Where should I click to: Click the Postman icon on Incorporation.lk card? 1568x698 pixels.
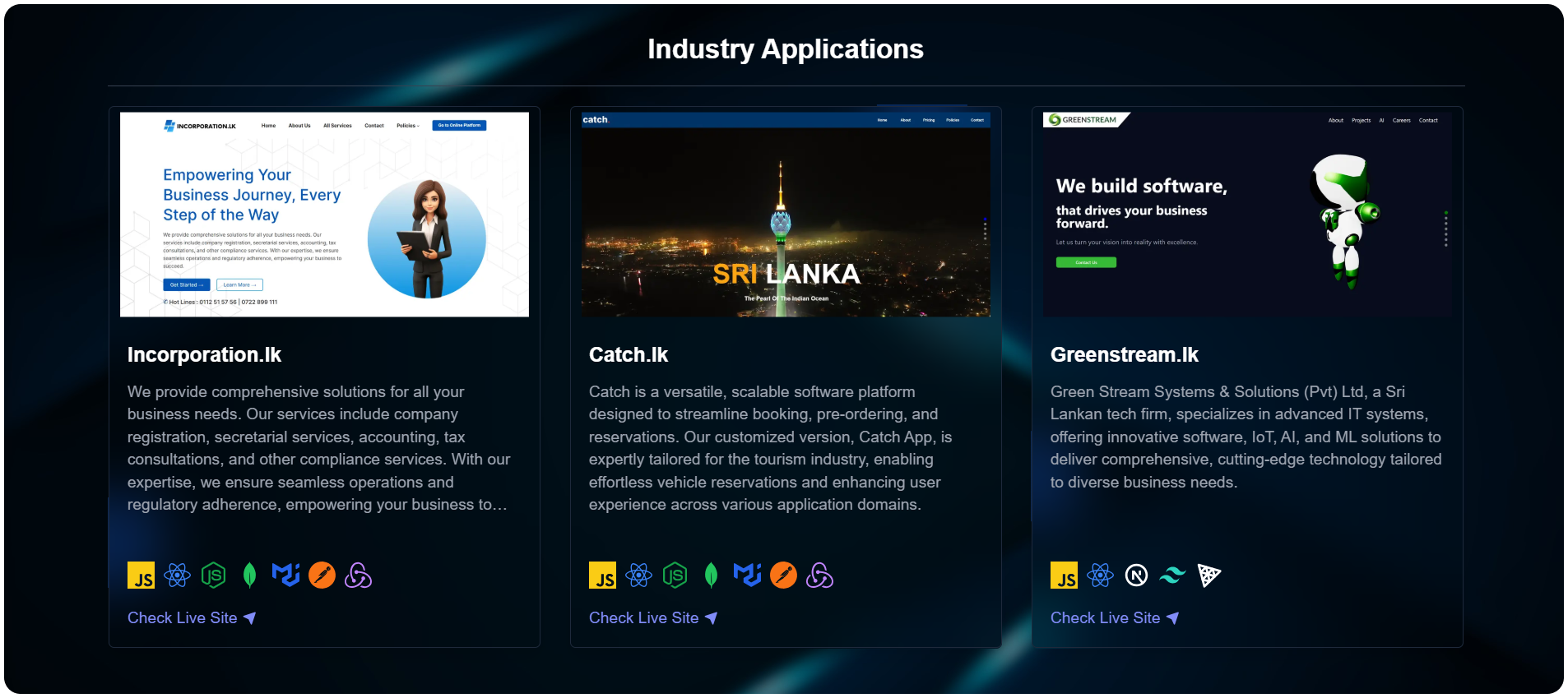[x=322, y=576]
